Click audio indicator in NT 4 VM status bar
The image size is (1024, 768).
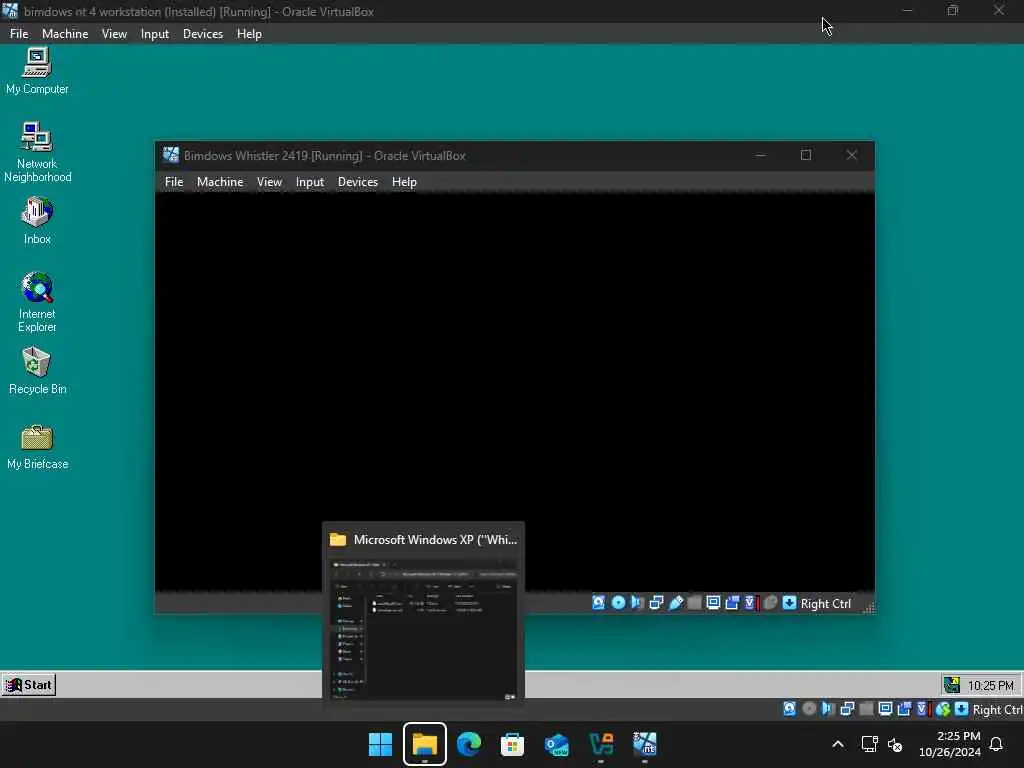(828, 709)
